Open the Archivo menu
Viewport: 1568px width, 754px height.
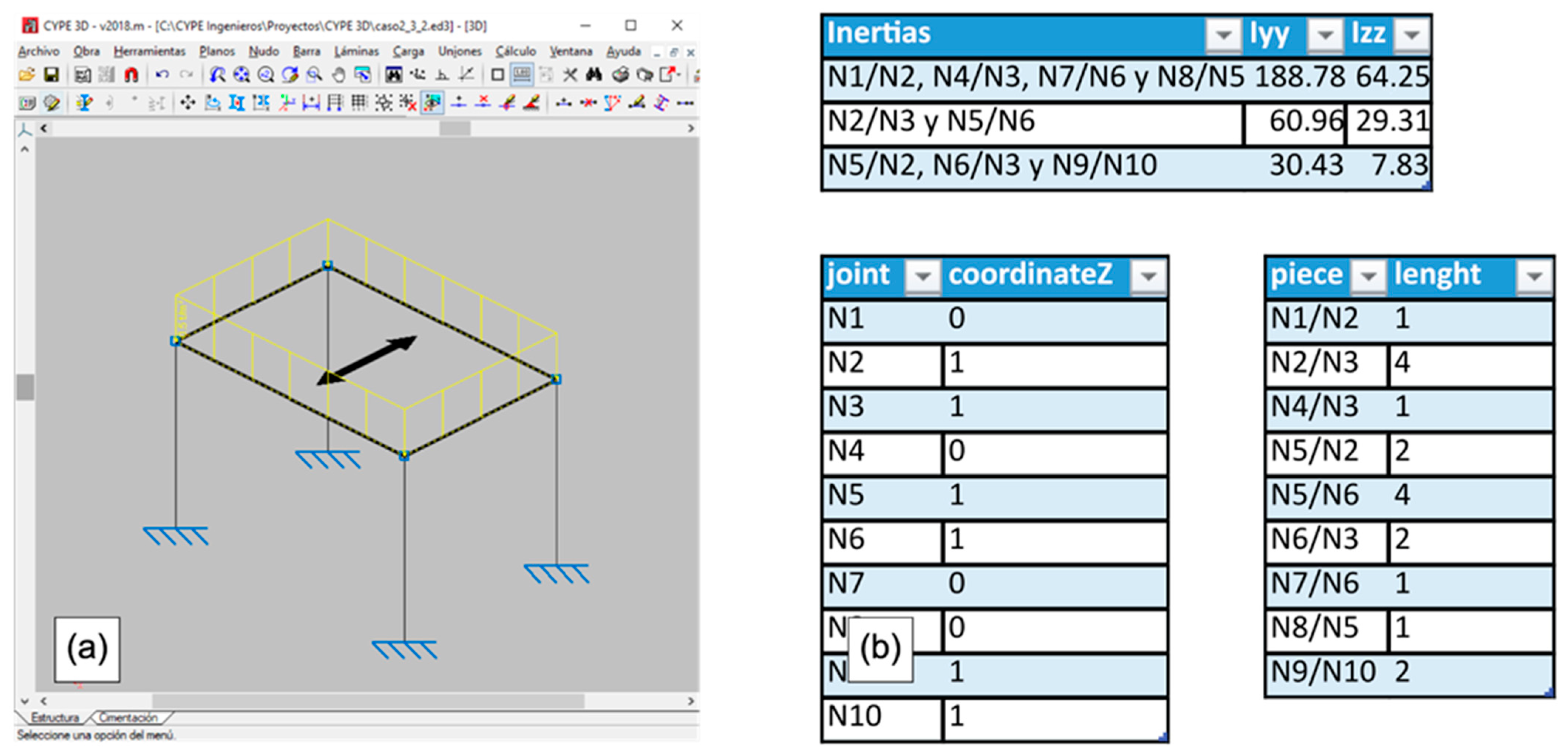38,51
